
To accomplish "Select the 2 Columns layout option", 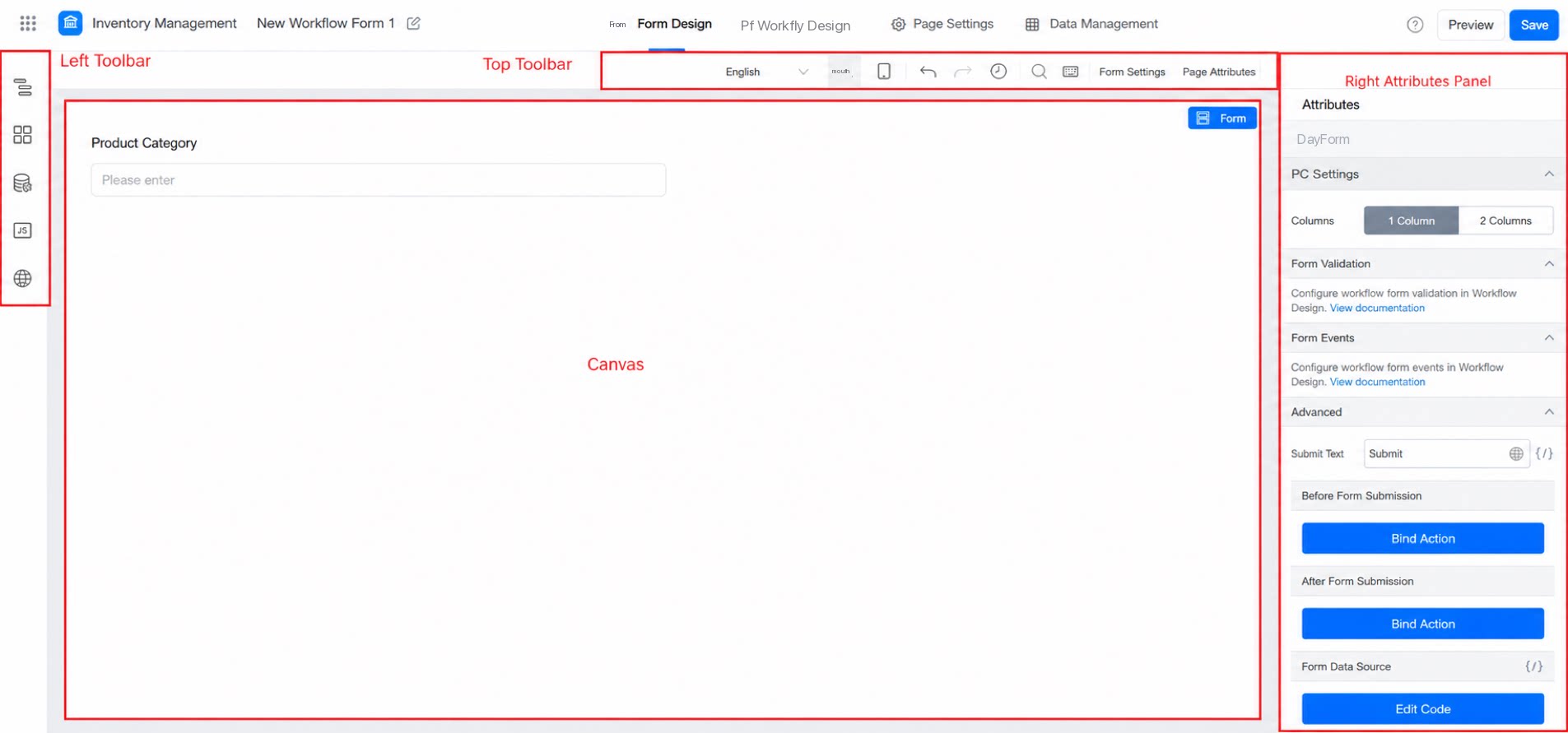I will coord(1505,220).
